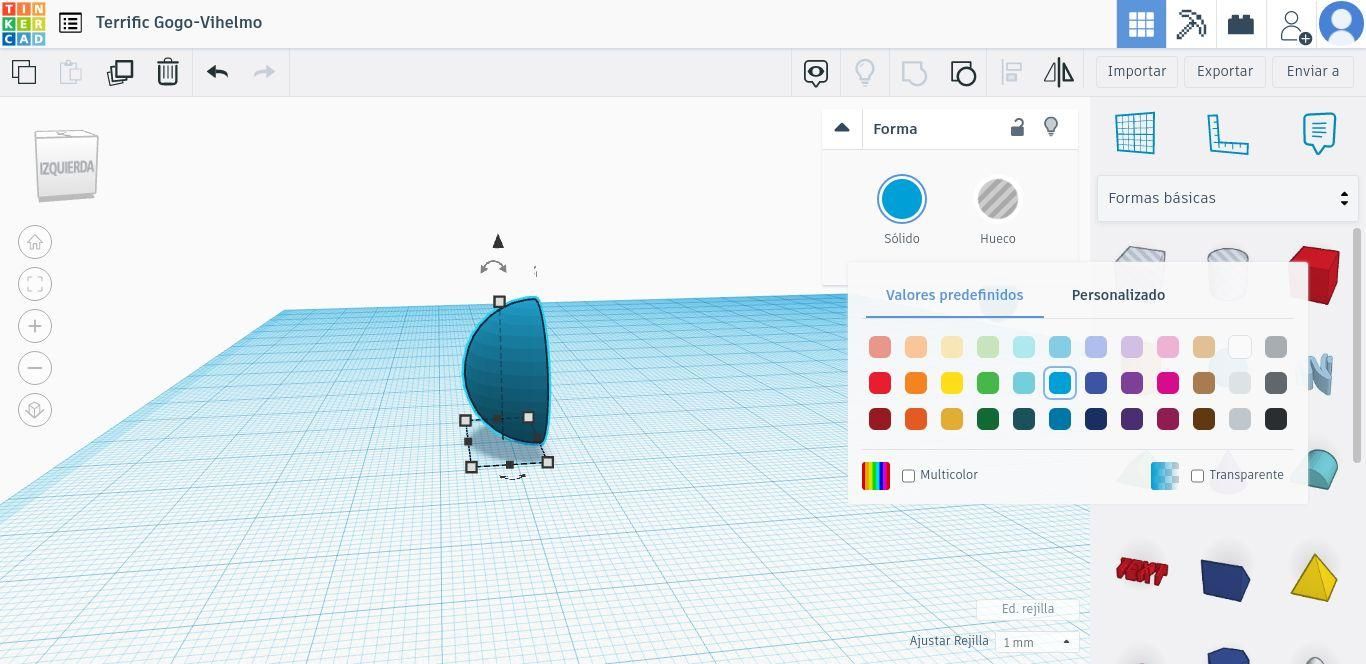Switch to Valores predefinidos tab
1366x664 pixels.
coord(954,295)
